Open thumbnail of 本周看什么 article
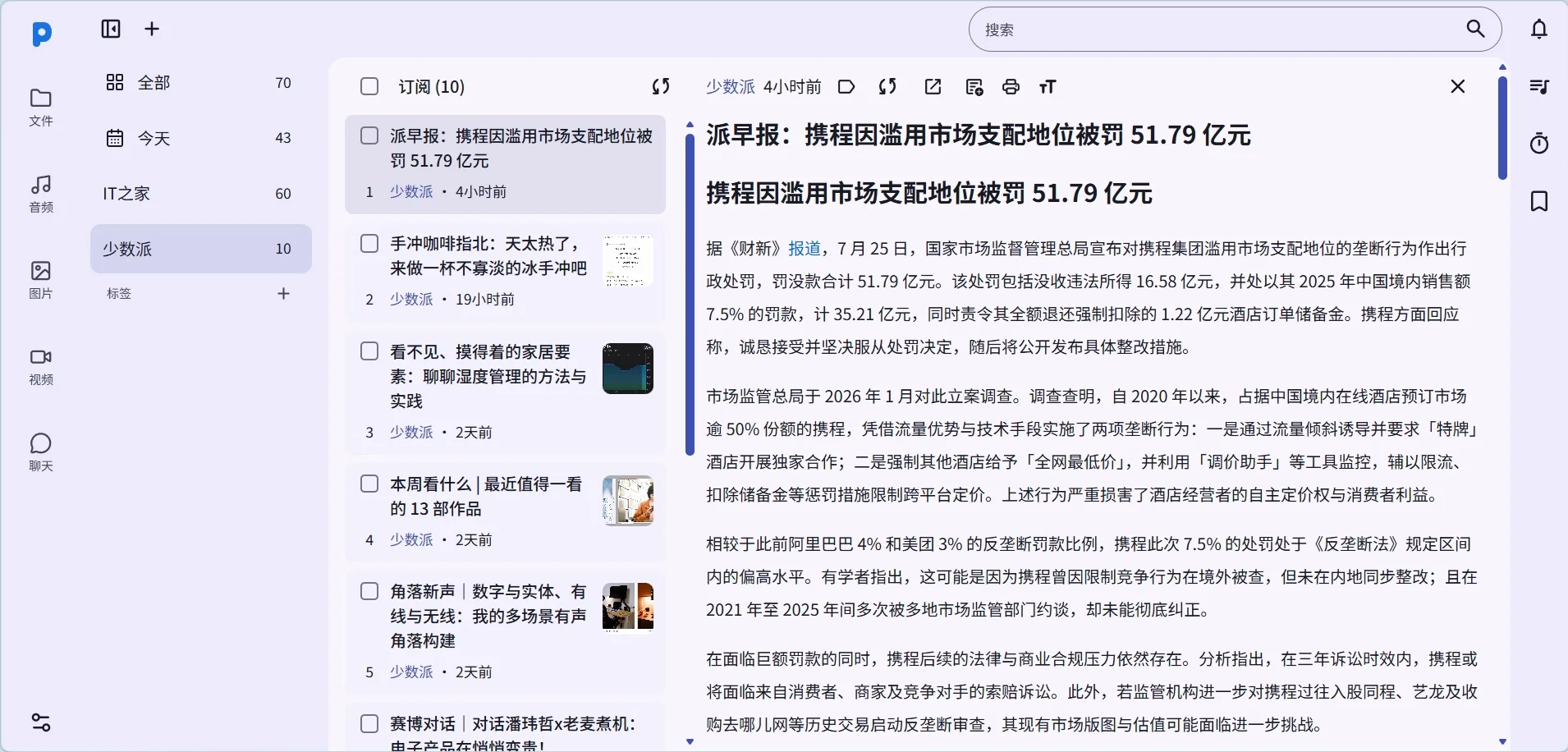The width and height of the screenshot is (1568, 752). (x=628, y=501)
